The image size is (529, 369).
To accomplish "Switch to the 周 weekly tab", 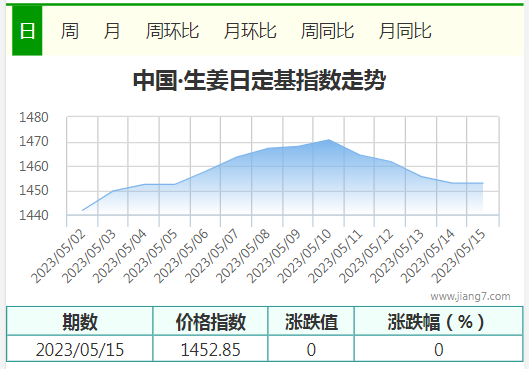I will tap(70, 31).
